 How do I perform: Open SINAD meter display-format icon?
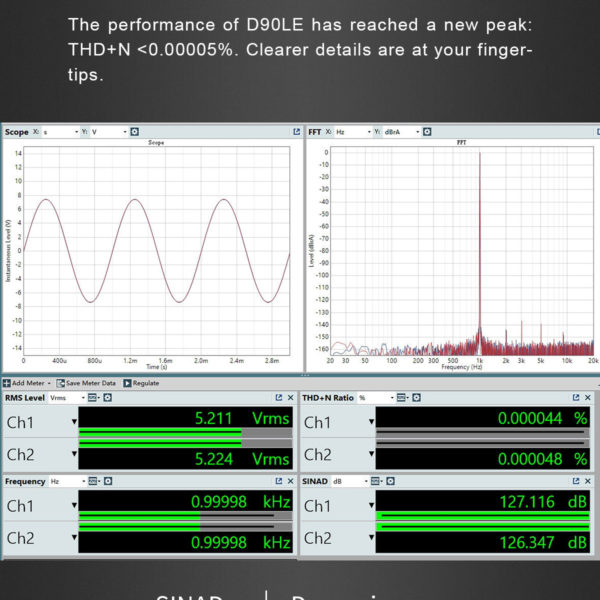tap(376, 481)
